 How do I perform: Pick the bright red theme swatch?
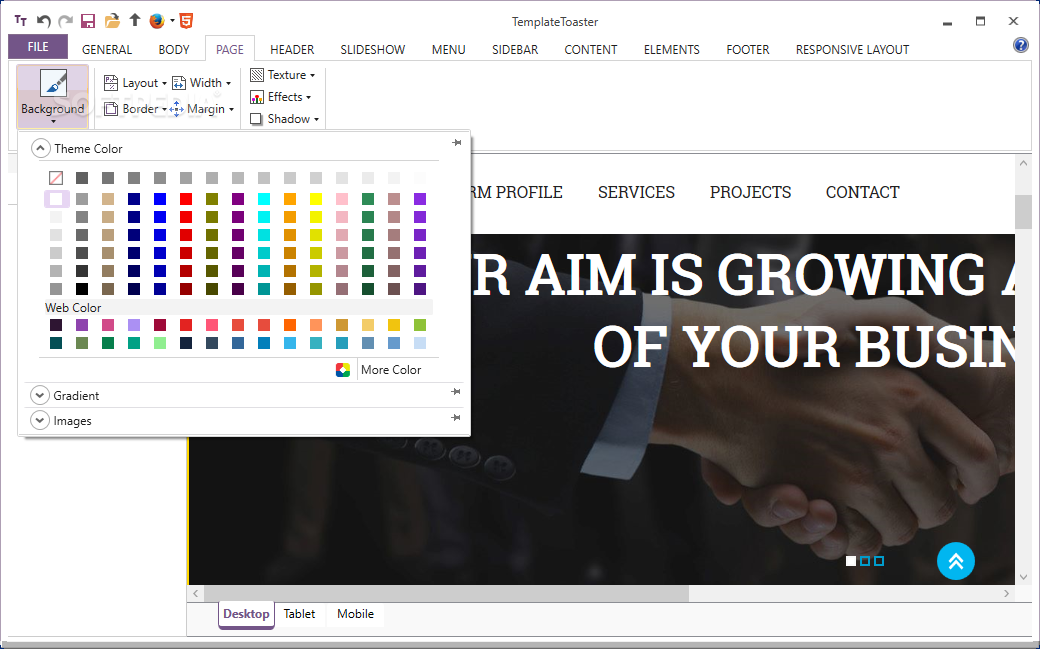(186, 199)
